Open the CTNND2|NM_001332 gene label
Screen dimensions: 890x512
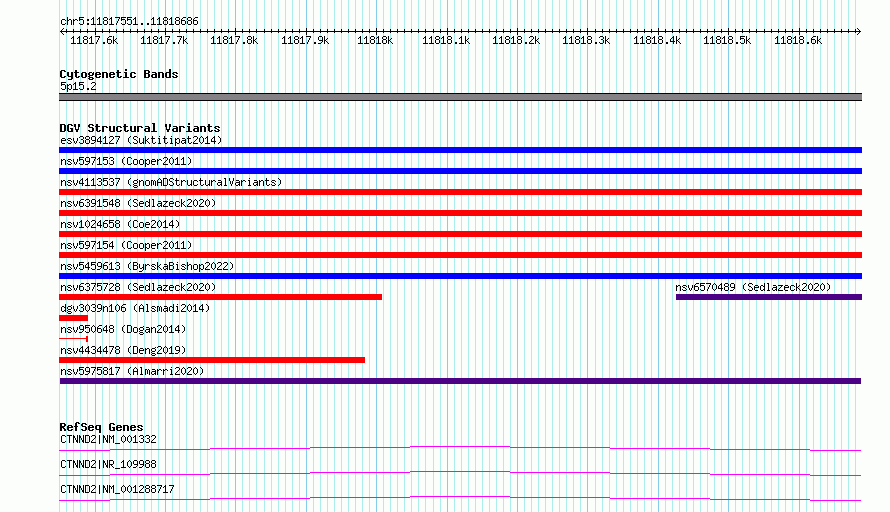click(108, 439)
